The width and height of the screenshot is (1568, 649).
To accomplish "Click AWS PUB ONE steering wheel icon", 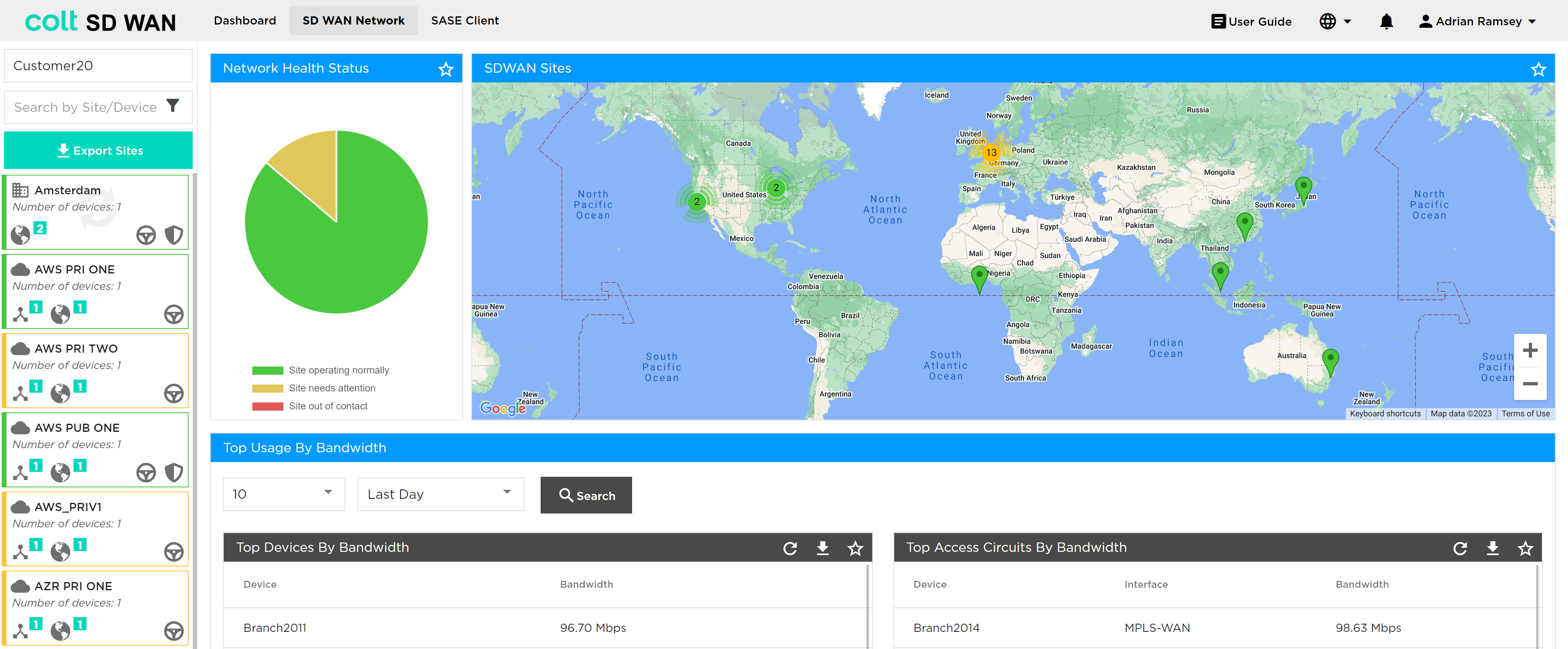I will [x=146, y=472].
